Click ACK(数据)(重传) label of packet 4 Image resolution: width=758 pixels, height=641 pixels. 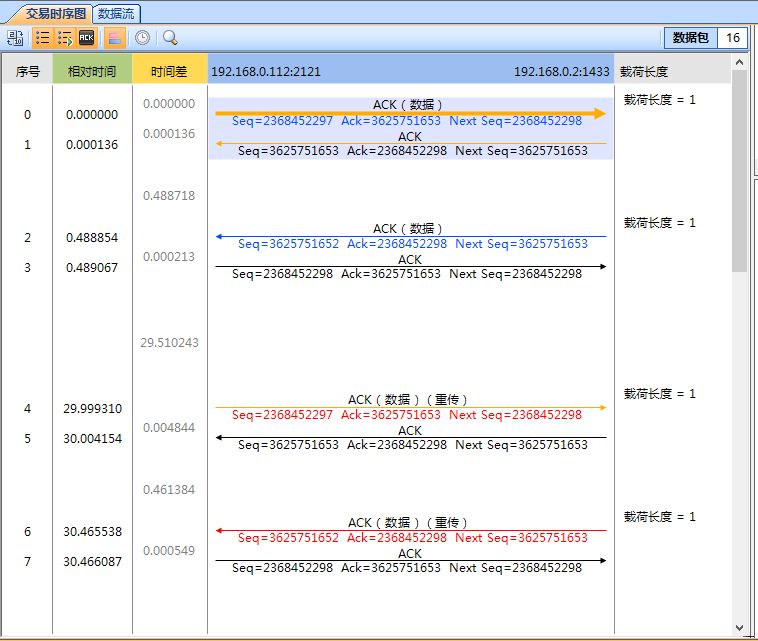(x=408, y=400)
